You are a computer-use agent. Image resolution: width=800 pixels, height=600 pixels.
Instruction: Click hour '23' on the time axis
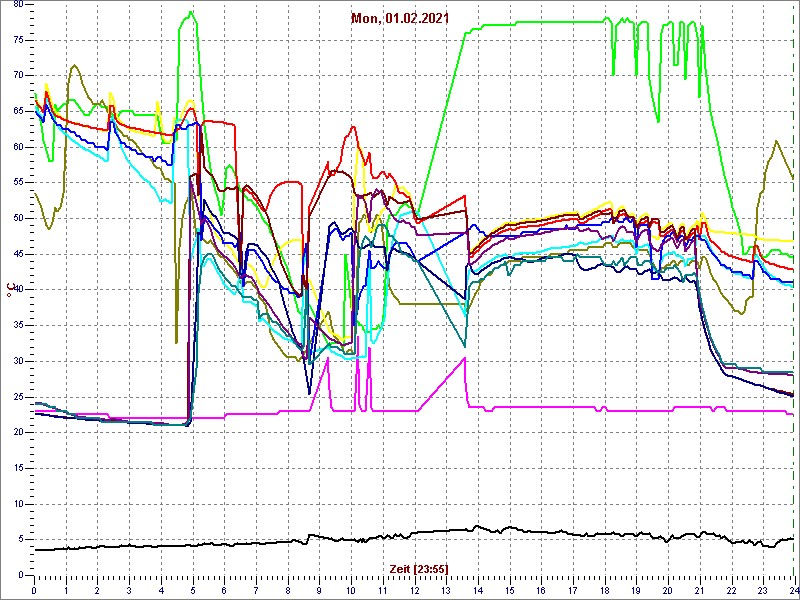(x=763, y=590)
